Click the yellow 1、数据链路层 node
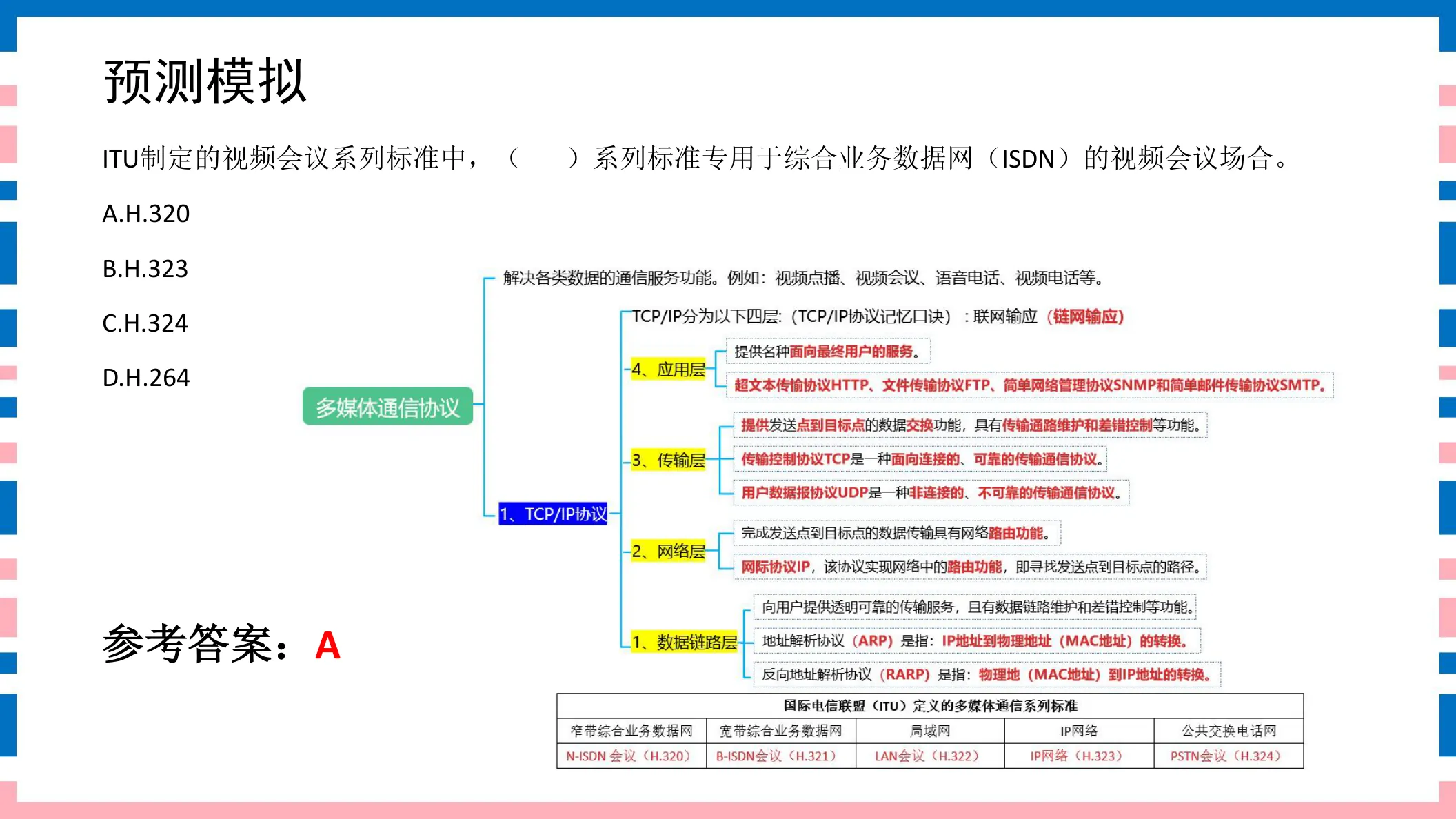This screenshot has width=1456, height=819. (x=684, y=642)
